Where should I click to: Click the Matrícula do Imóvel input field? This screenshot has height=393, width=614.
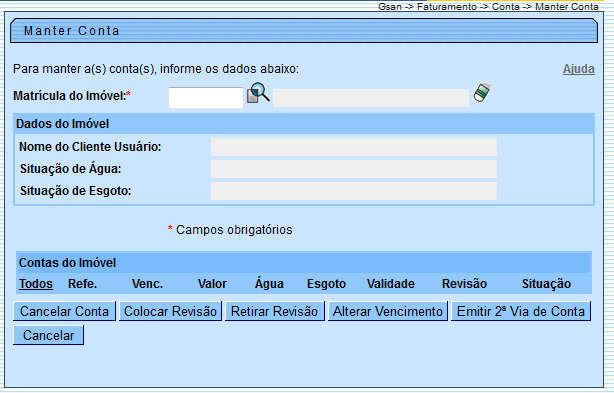pyautogui.click(x=206, y=97)
